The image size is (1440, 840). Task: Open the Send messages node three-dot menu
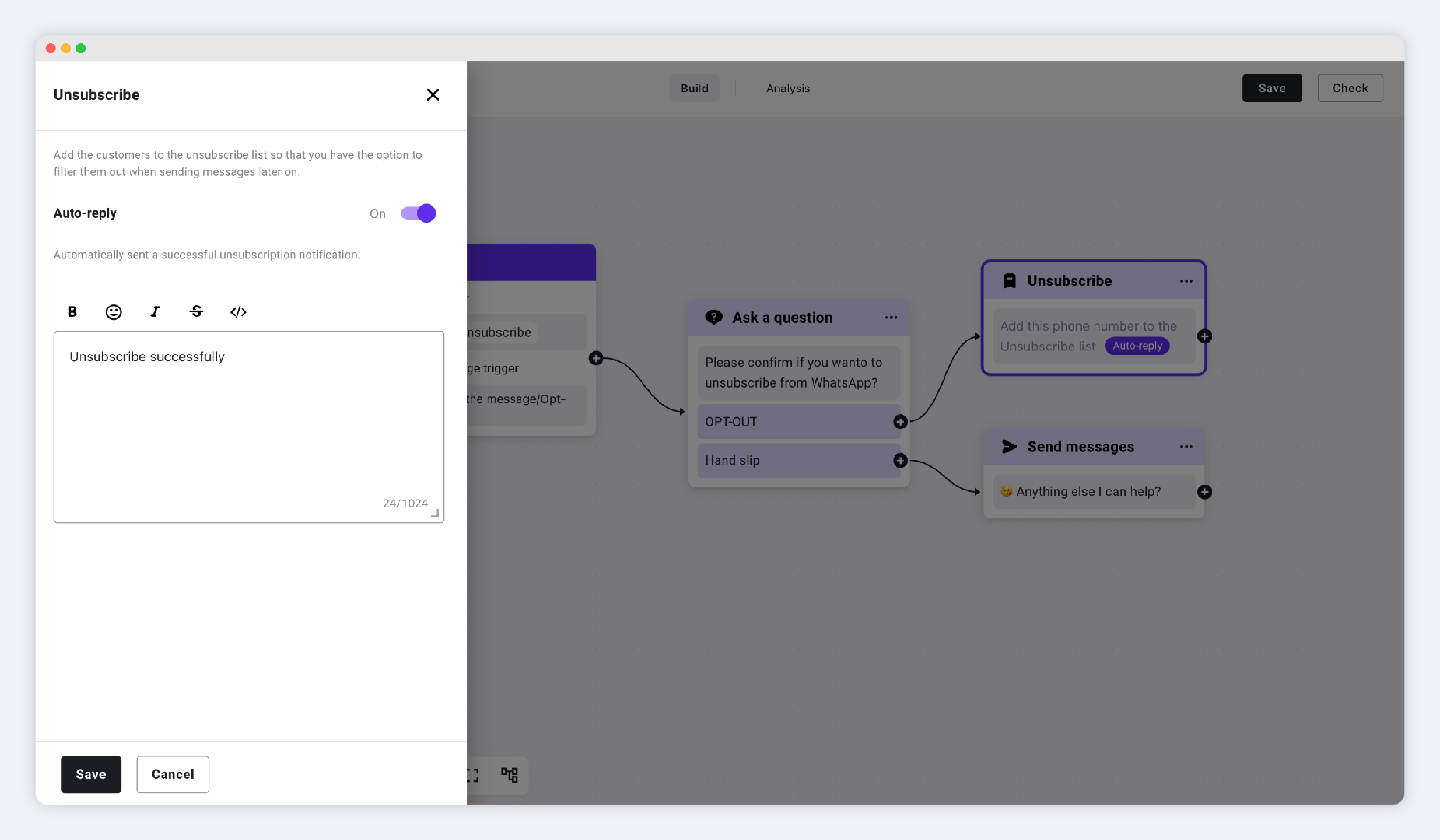[x=1186, y=446]
